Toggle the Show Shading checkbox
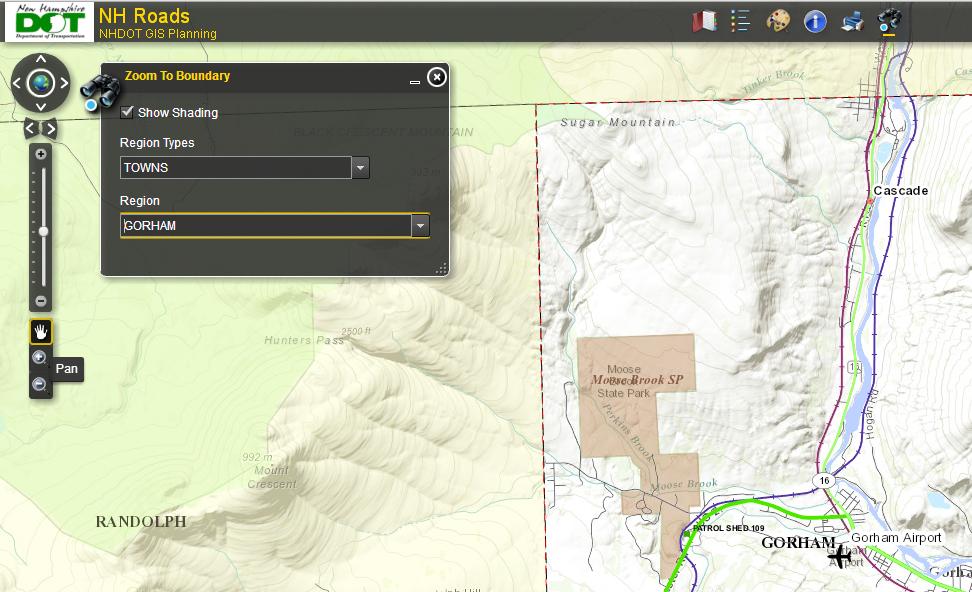This screenshot has height=592, width=972. [x=127, y=112]
